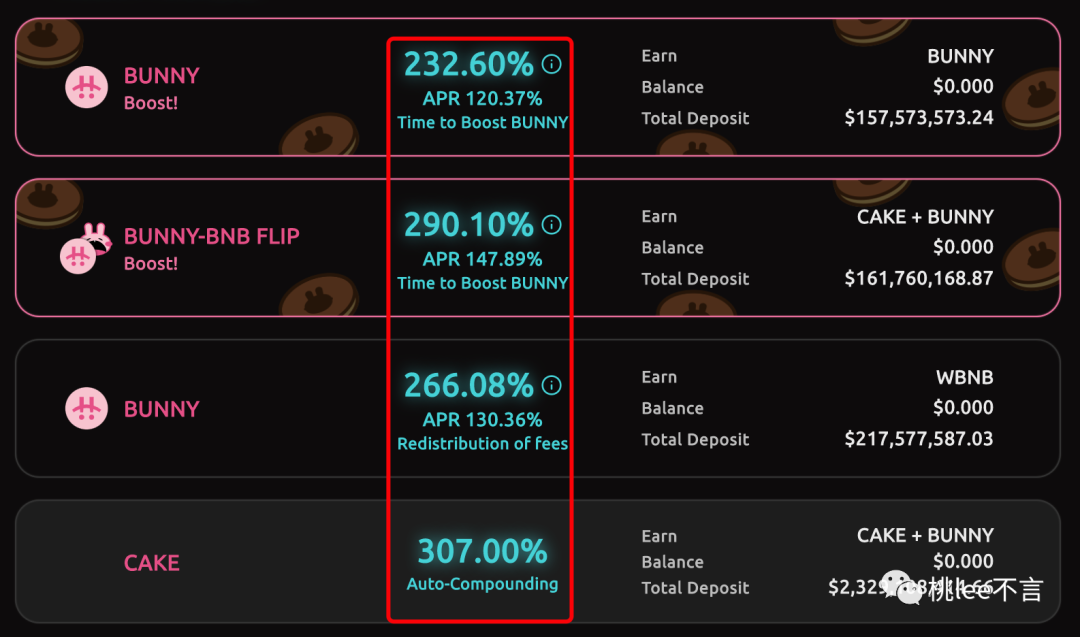1080x637 pixels.
Task: Click APR 120.37% text
Action: click(482, 98)
